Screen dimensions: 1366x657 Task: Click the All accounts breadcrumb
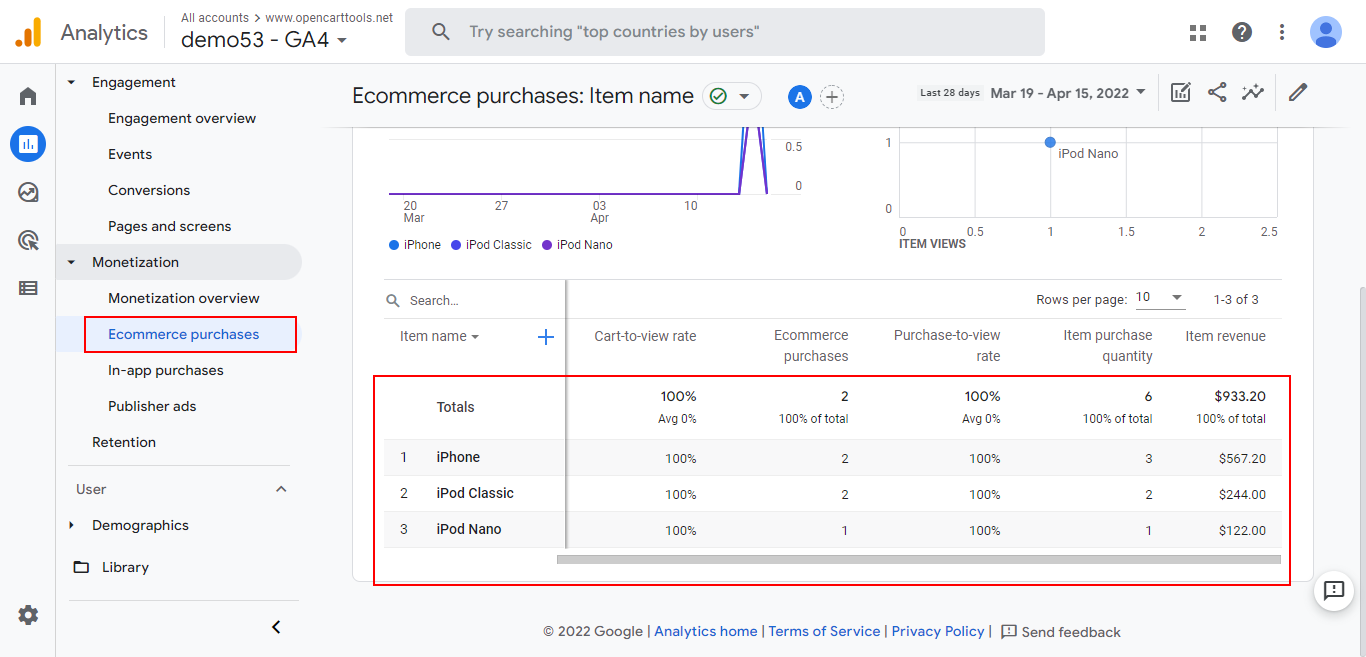[215, 18]
